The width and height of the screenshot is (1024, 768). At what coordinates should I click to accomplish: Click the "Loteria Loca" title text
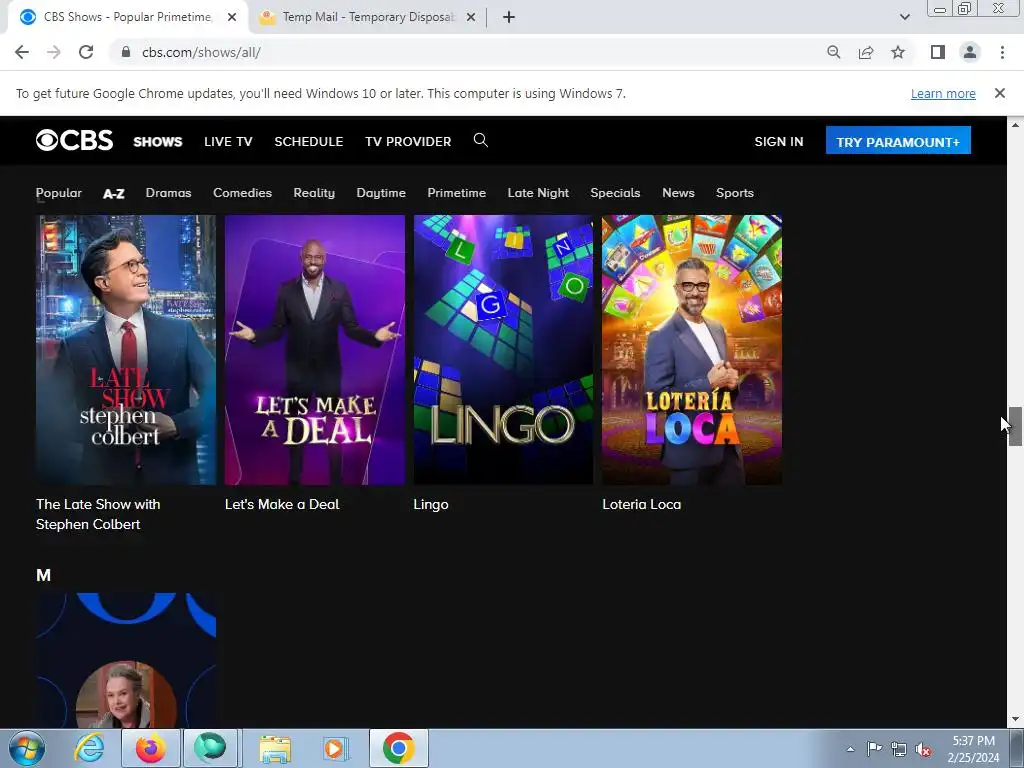641,504
